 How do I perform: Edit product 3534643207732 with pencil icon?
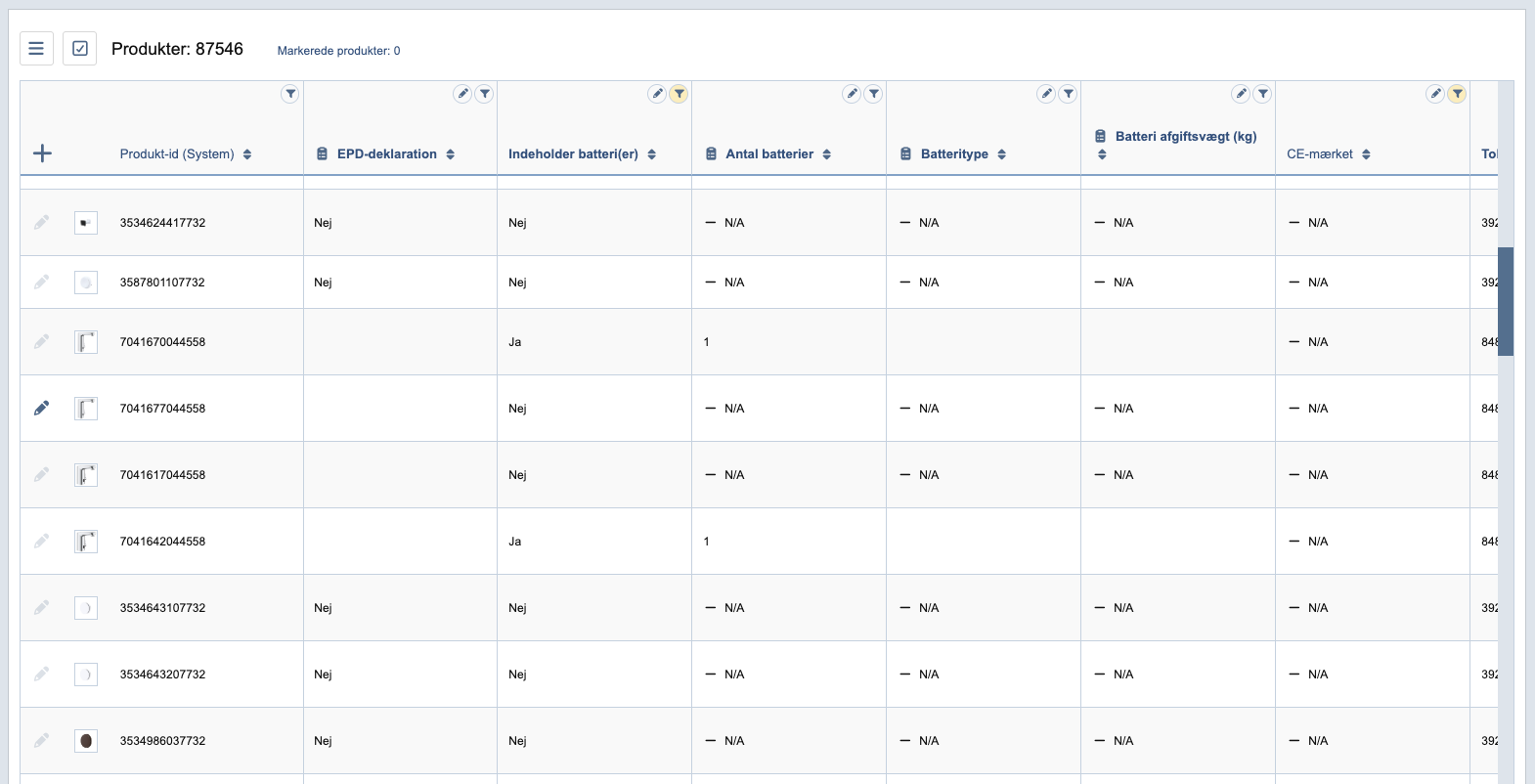point(41,675)
